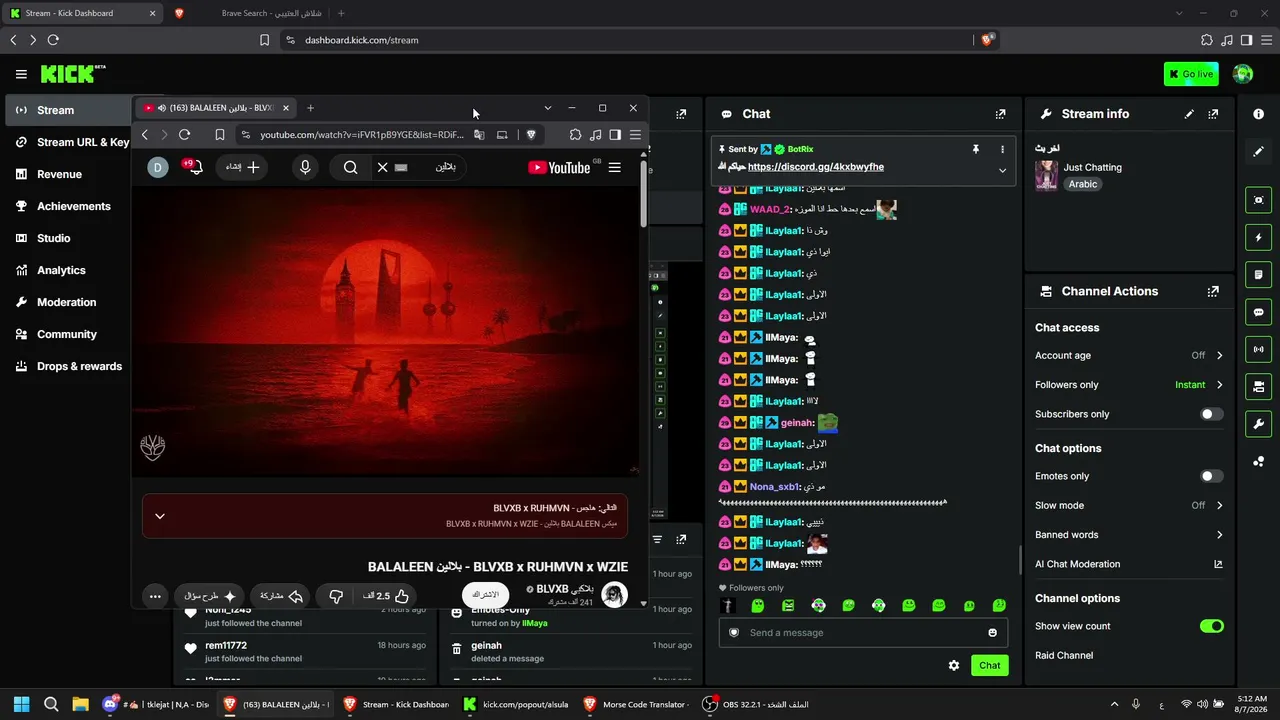Open tab search dropdown in YouTube window

point(547,108)
